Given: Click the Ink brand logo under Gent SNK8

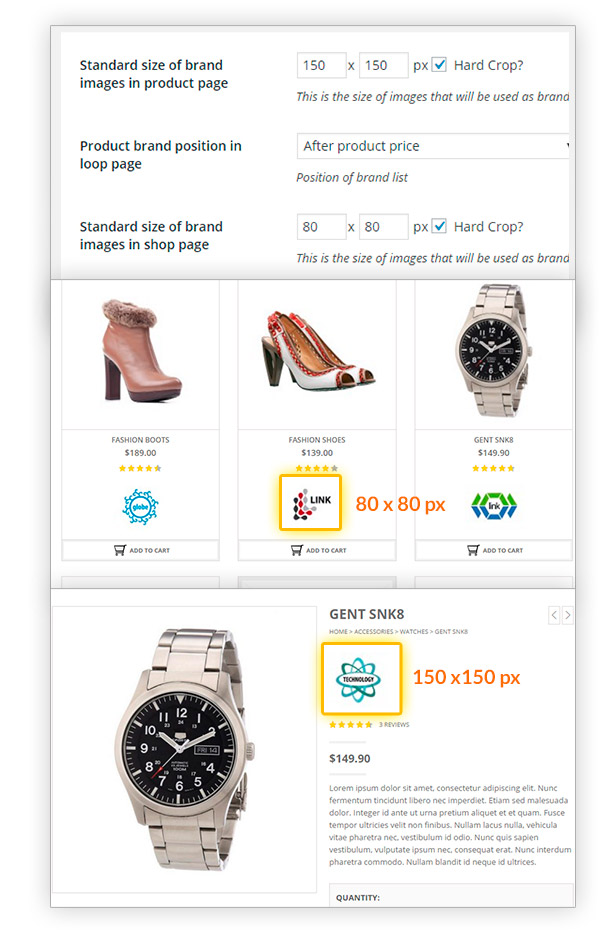Looking at the screenshot, I should tap(494, 506).
